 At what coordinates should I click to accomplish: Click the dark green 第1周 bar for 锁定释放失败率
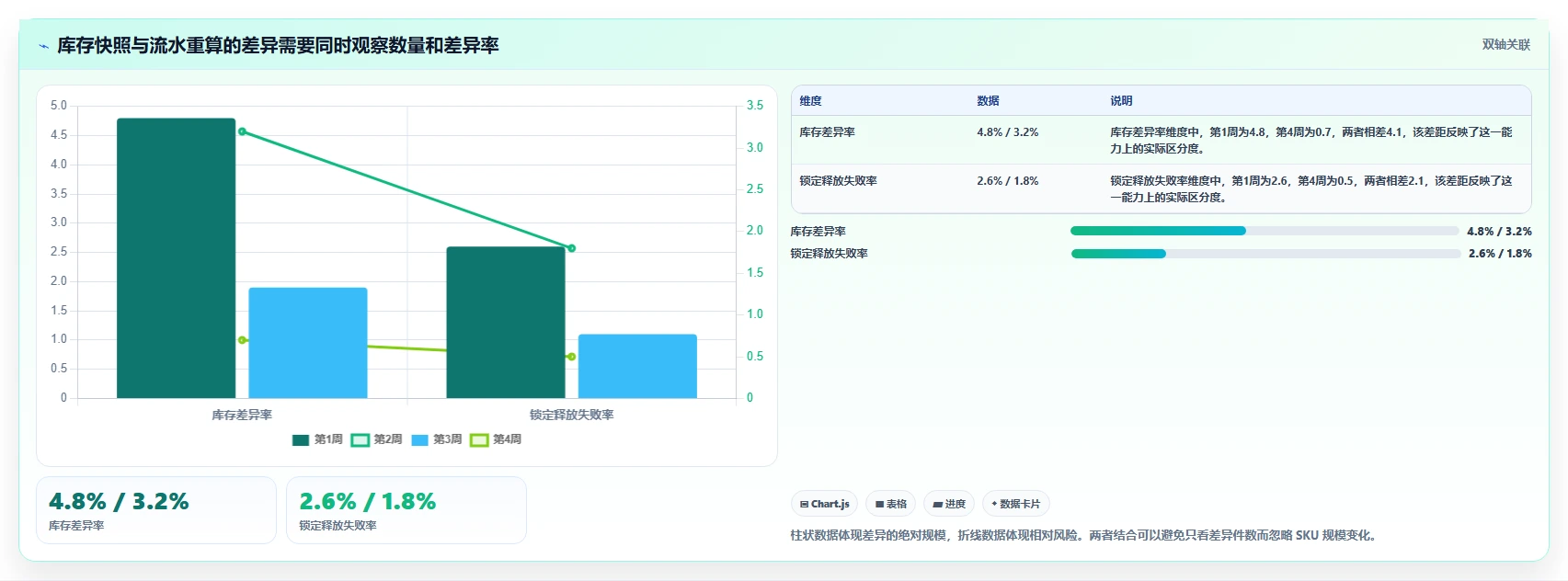(506, 322)
